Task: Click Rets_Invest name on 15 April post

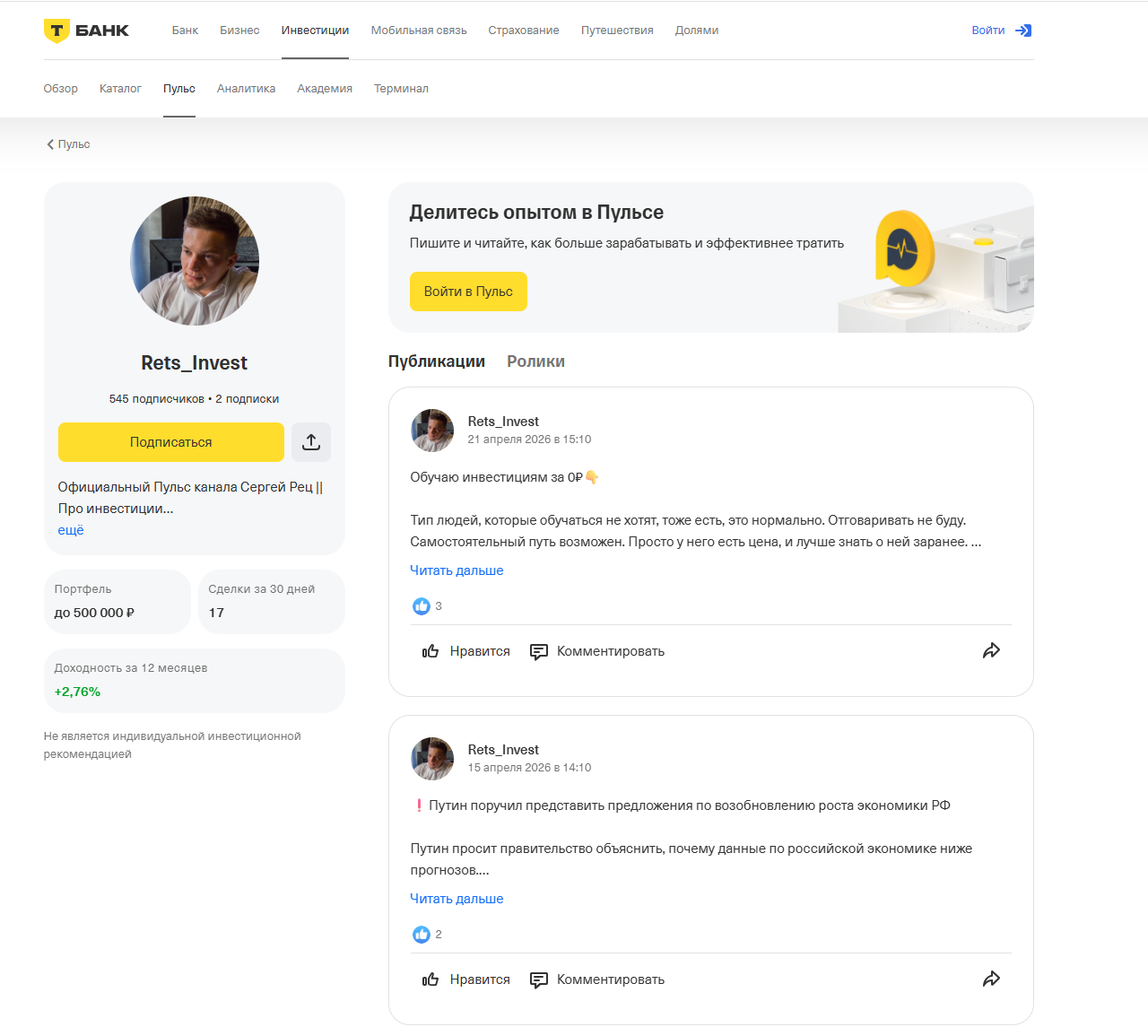Action: click(x=503, y=750)
